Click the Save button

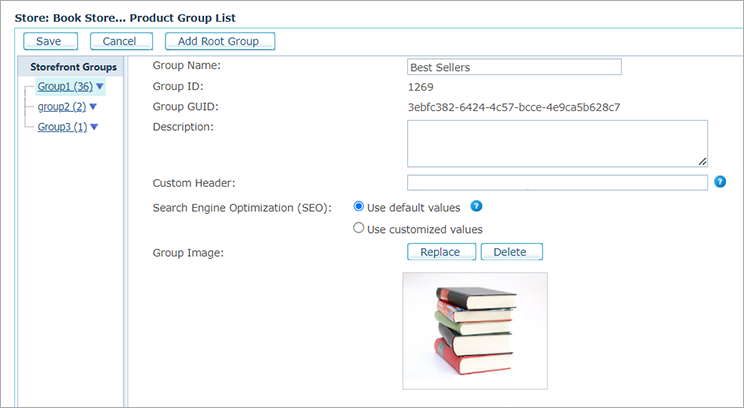[x=50, y=41]
